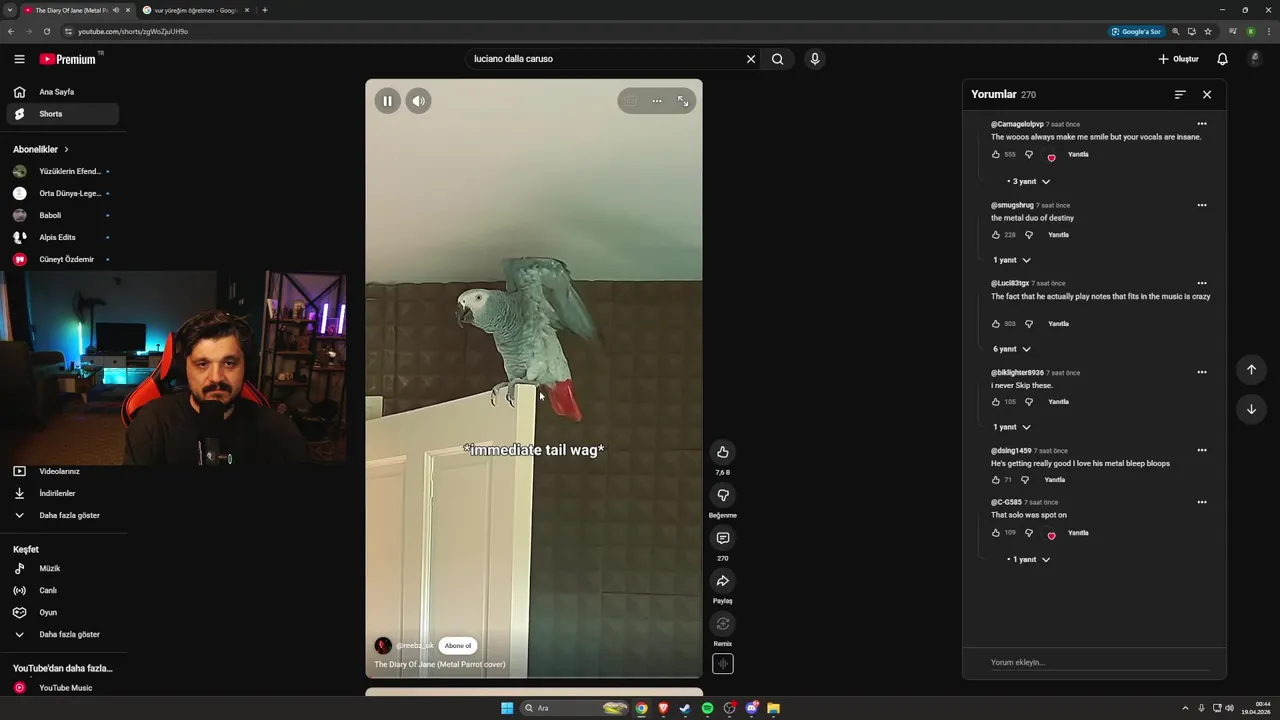
Task: Expand 3 yanıt replies under @Carnagelolpvp
Action: pyautogui.click(x=1029, y=181)
